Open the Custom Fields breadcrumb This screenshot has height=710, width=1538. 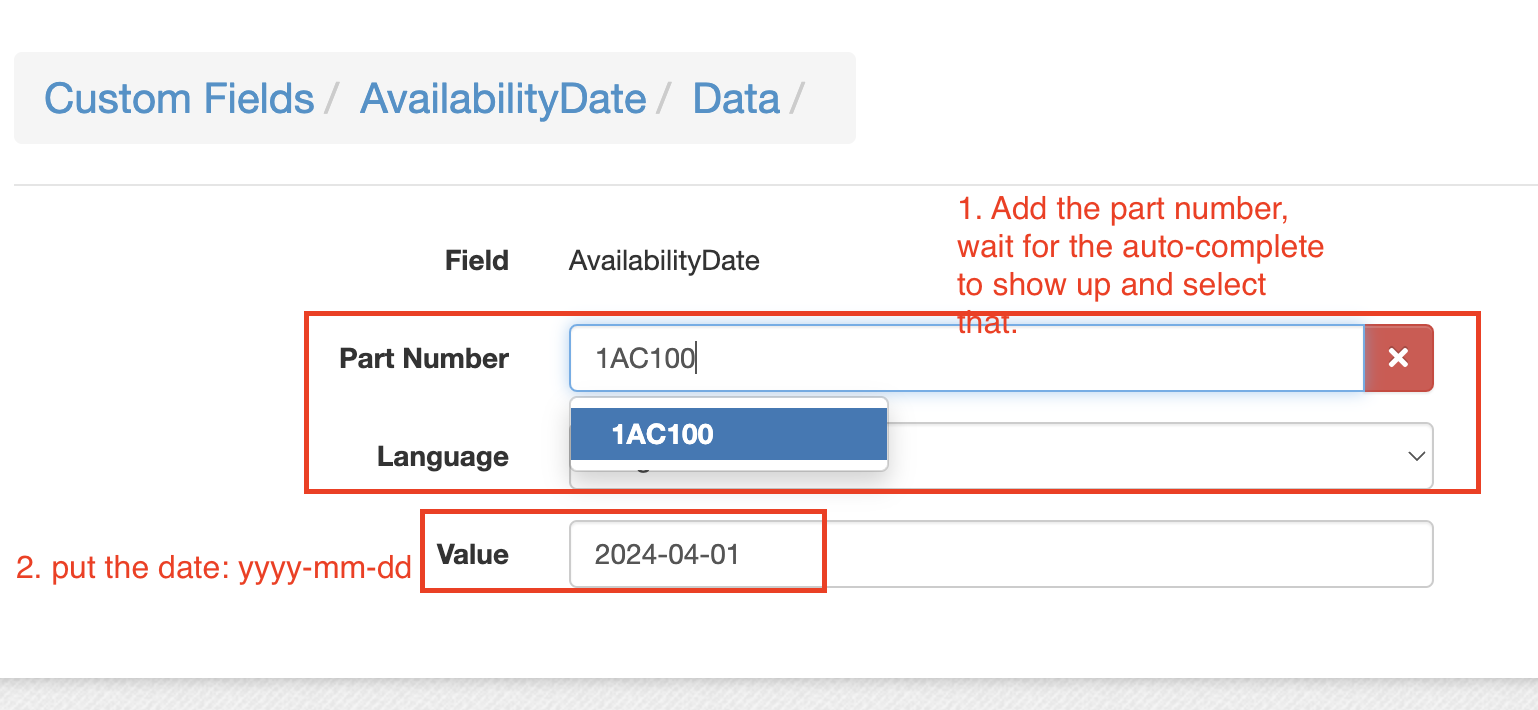pyautogui.click(x=179, y=99)
